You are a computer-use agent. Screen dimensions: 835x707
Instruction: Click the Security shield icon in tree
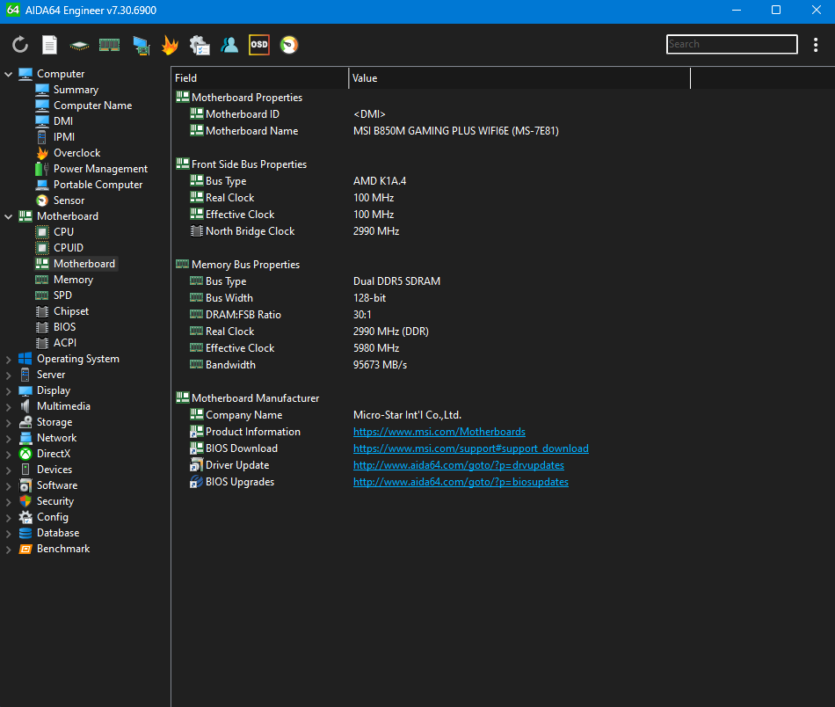(x=25, y=502)
